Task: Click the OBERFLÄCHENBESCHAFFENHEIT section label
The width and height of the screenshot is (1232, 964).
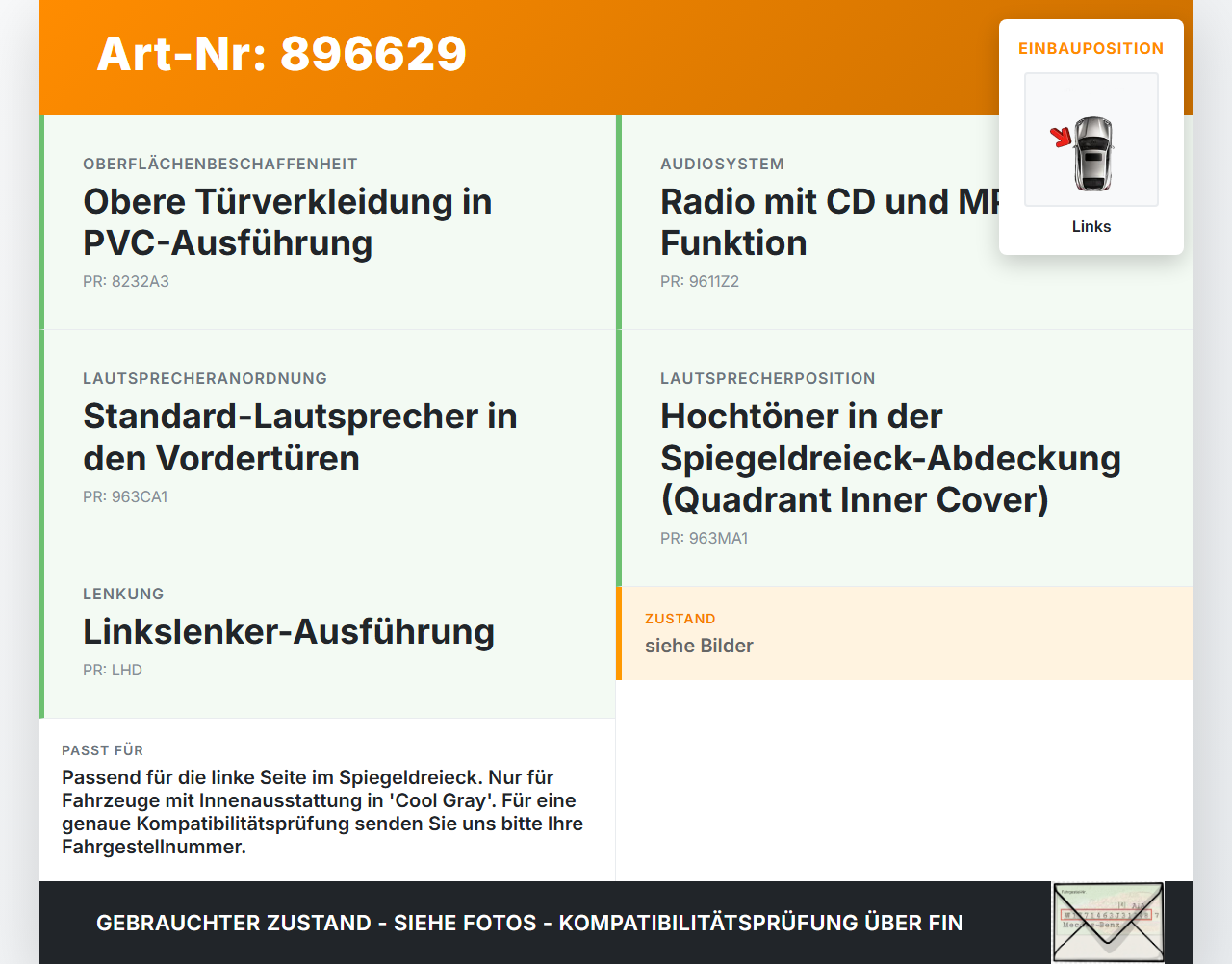Action: 220,164
